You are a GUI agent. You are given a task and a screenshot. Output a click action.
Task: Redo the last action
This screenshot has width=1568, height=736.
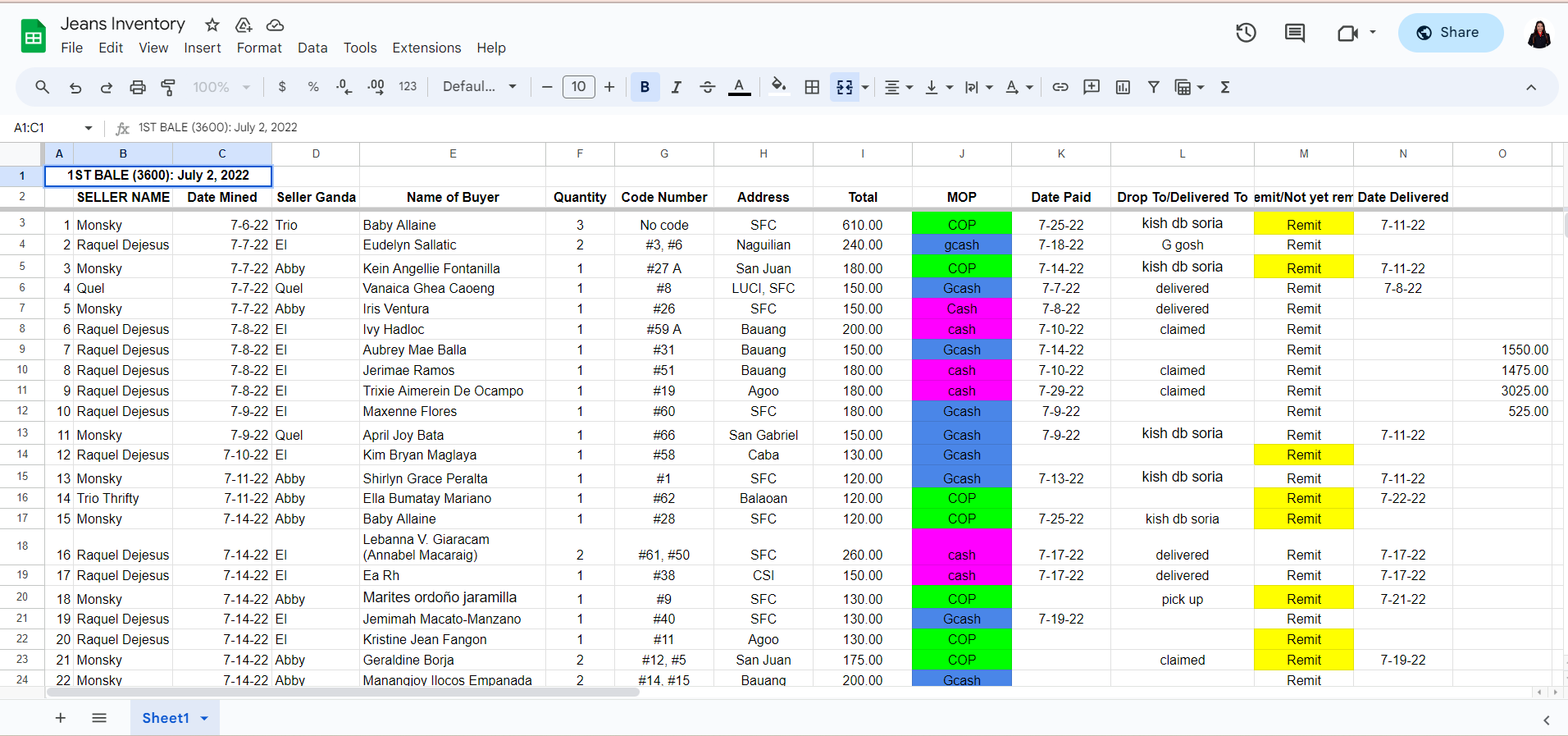tap(107, 87)
